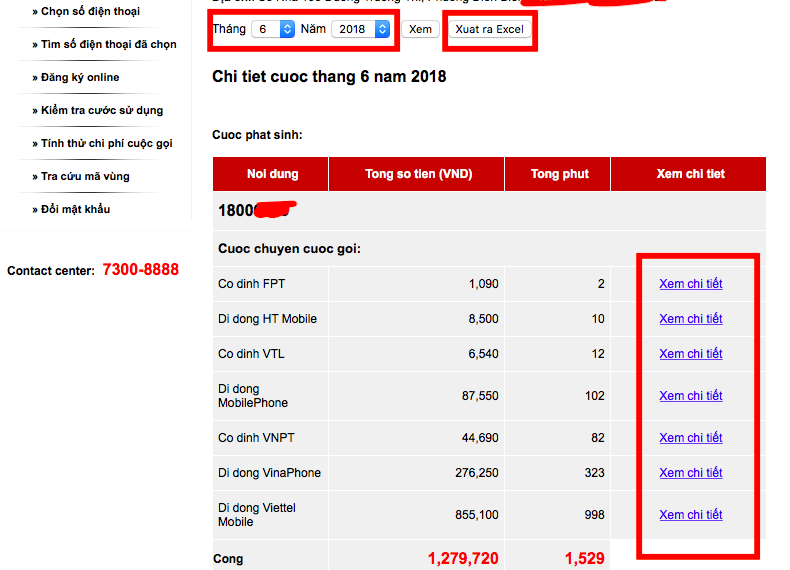The height and width of the screenshot is (570, 790).
Task: Click the Xem button
Action: (x=420, y=29)
